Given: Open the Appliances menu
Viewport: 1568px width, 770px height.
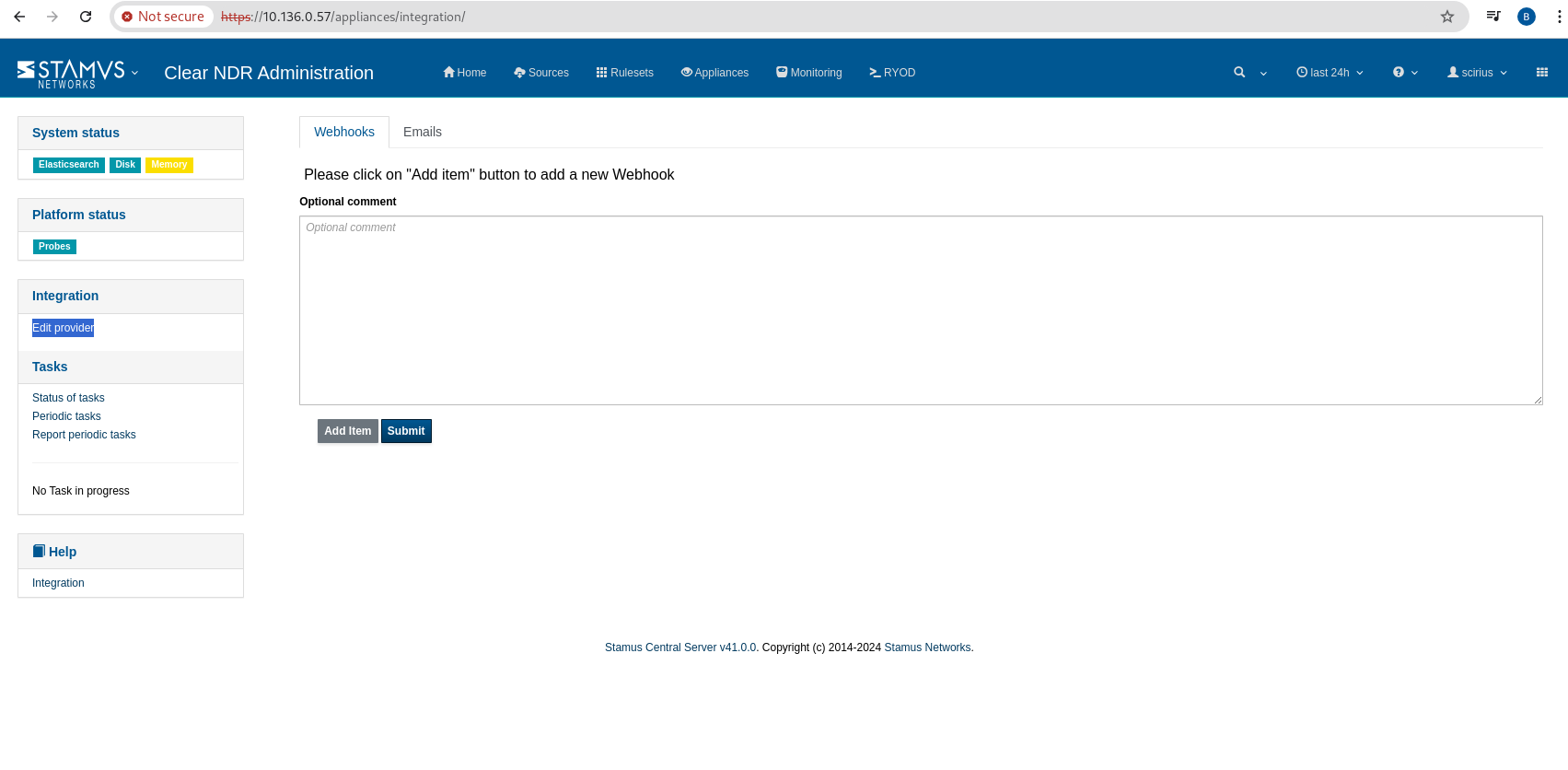Looking at the screenshot, I should 714,73.
